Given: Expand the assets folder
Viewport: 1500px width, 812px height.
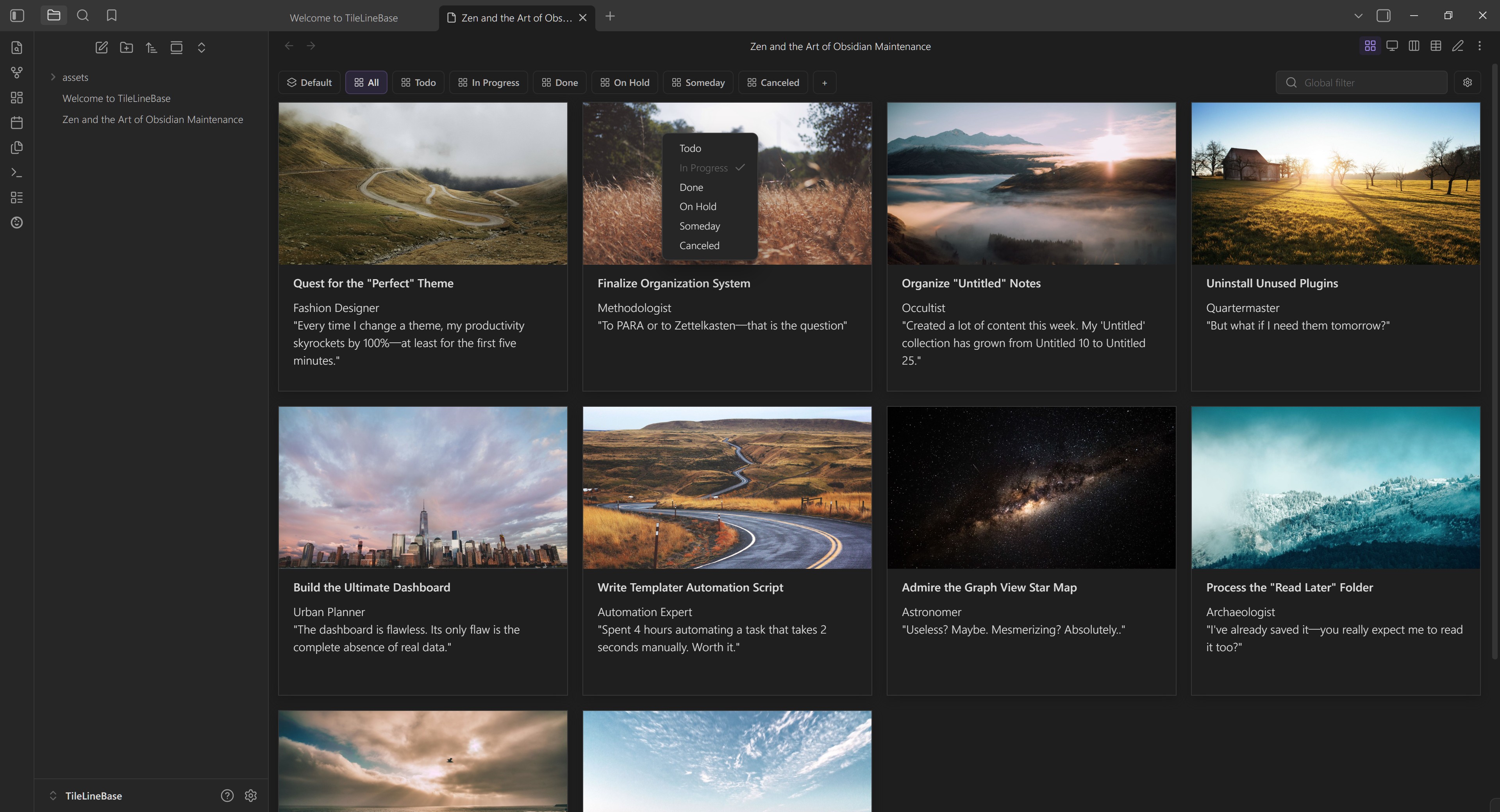Looking at the screenshot, I should coord(53,77).
